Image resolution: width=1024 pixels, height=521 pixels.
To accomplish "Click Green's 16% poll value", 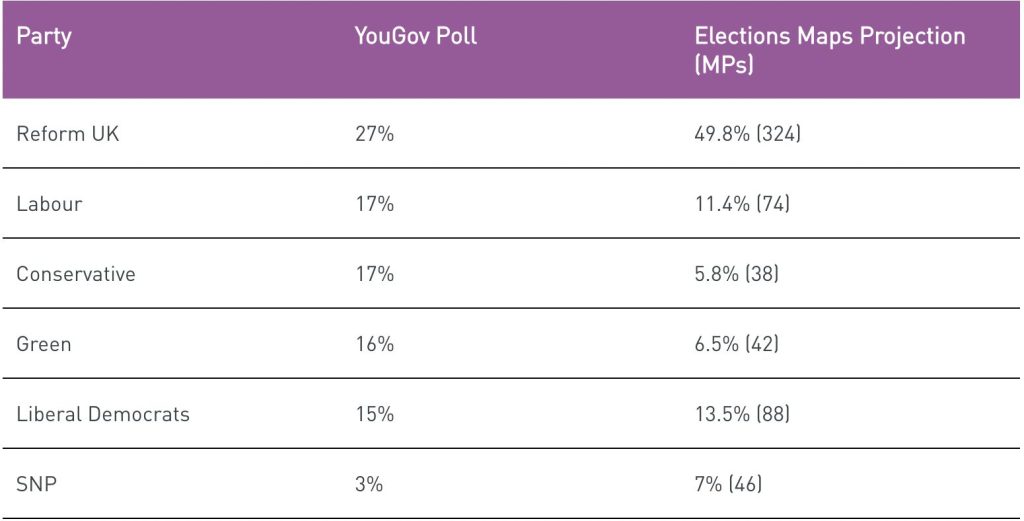I will (375, 344).
